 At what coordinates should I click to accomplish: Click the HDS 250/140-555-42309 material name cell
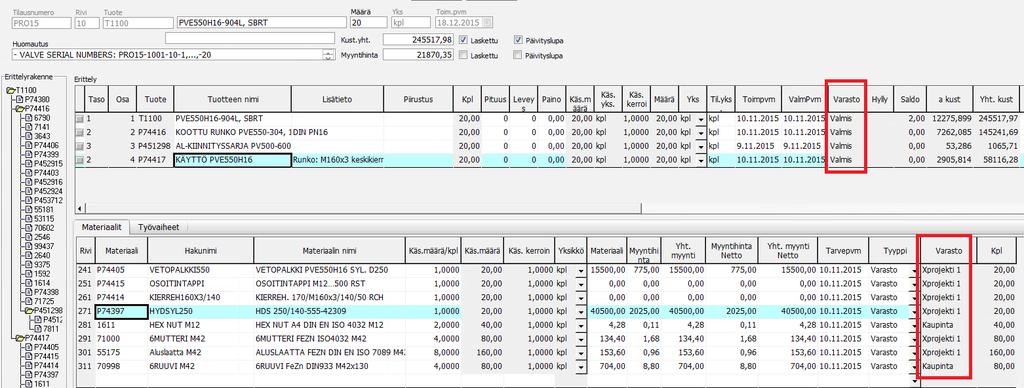[x=329, y=312]
